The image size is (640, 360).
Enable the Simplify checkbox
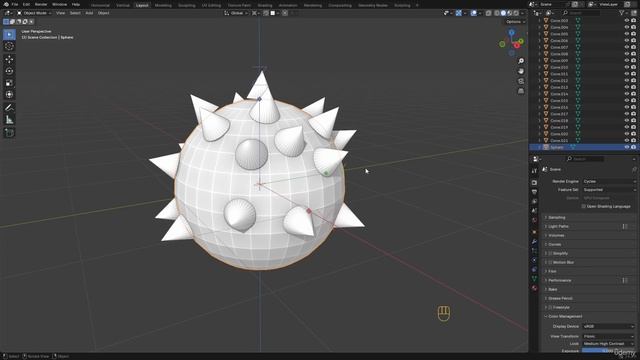point(550,253)
